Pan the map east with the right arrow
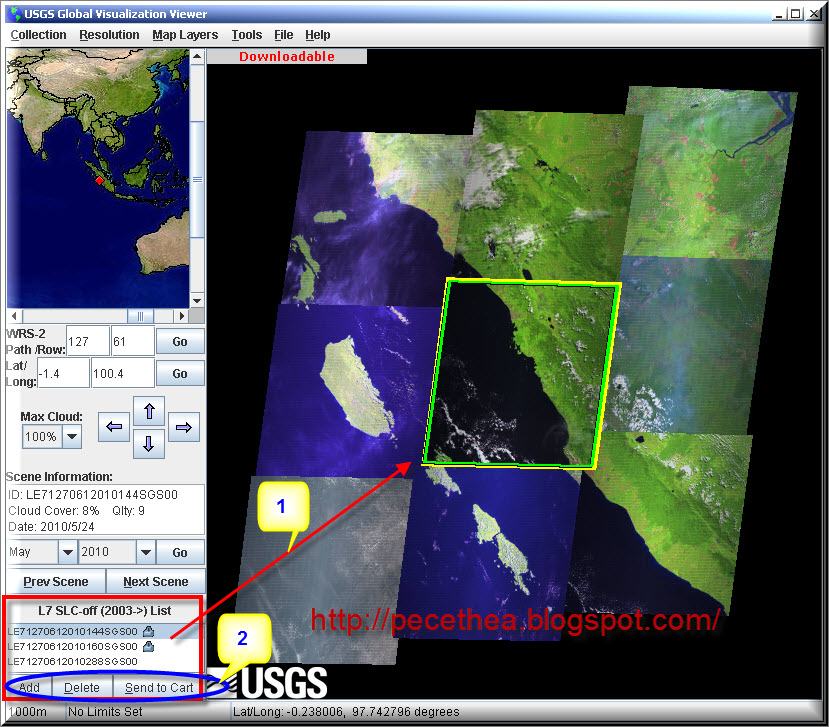The width and height of the screenshot is (829, 727). [x=183, y=427]
